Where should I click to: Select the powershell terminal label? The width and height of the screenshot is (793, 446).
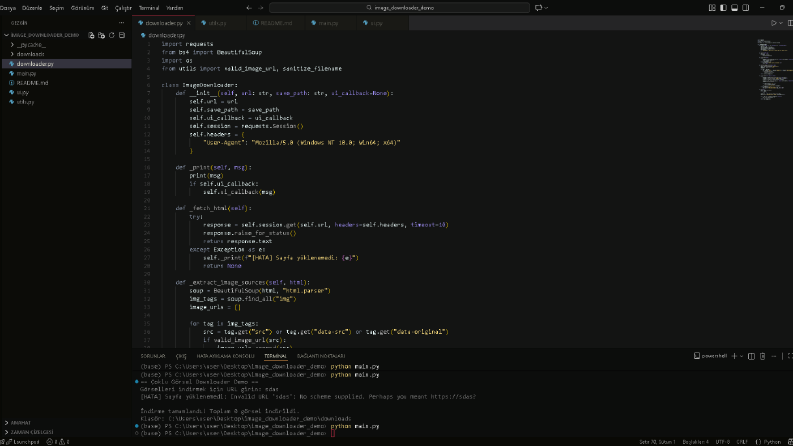(x=711, y=356)
